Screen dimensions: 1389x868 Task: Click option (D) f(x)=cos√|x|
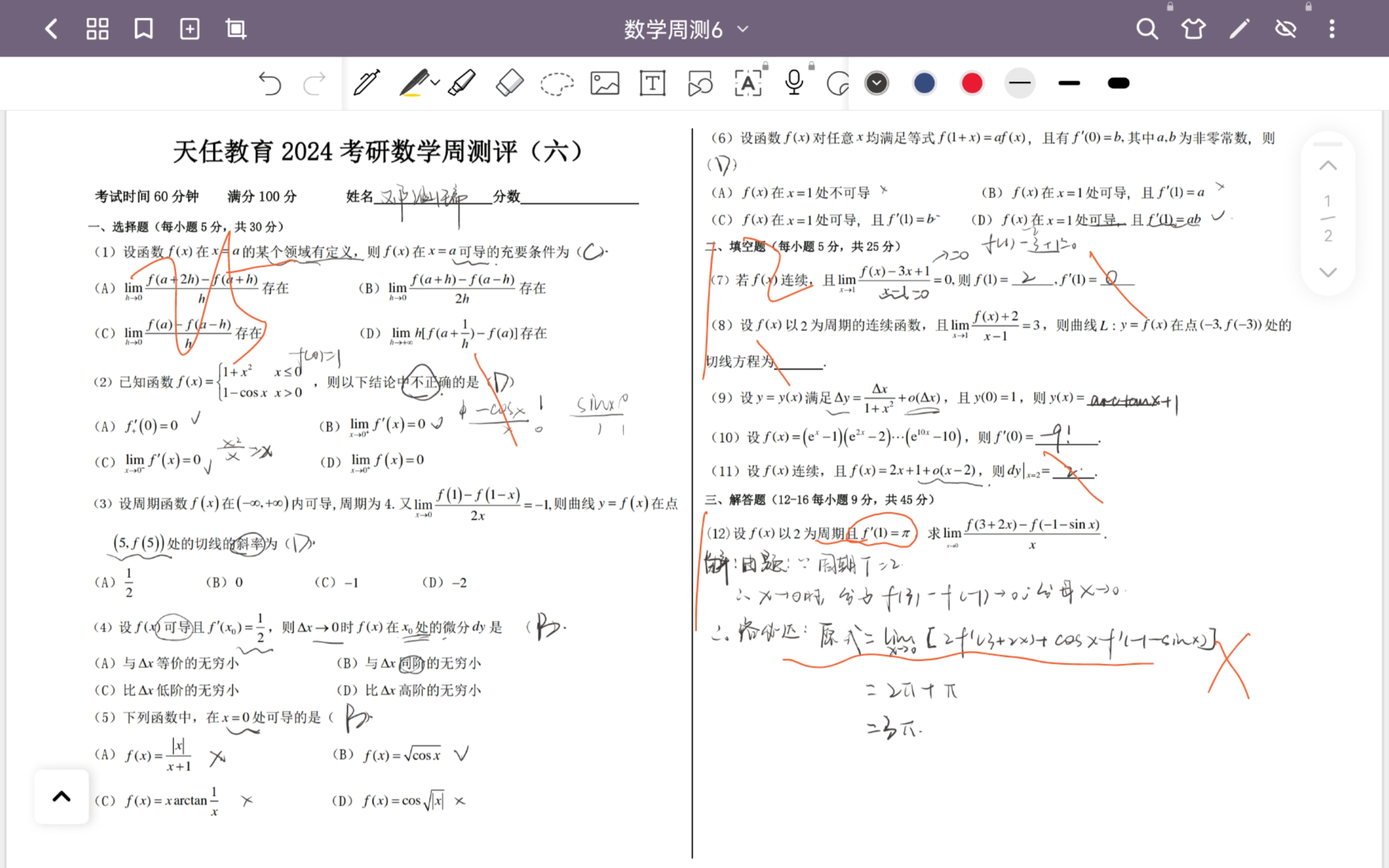(388, 801)
